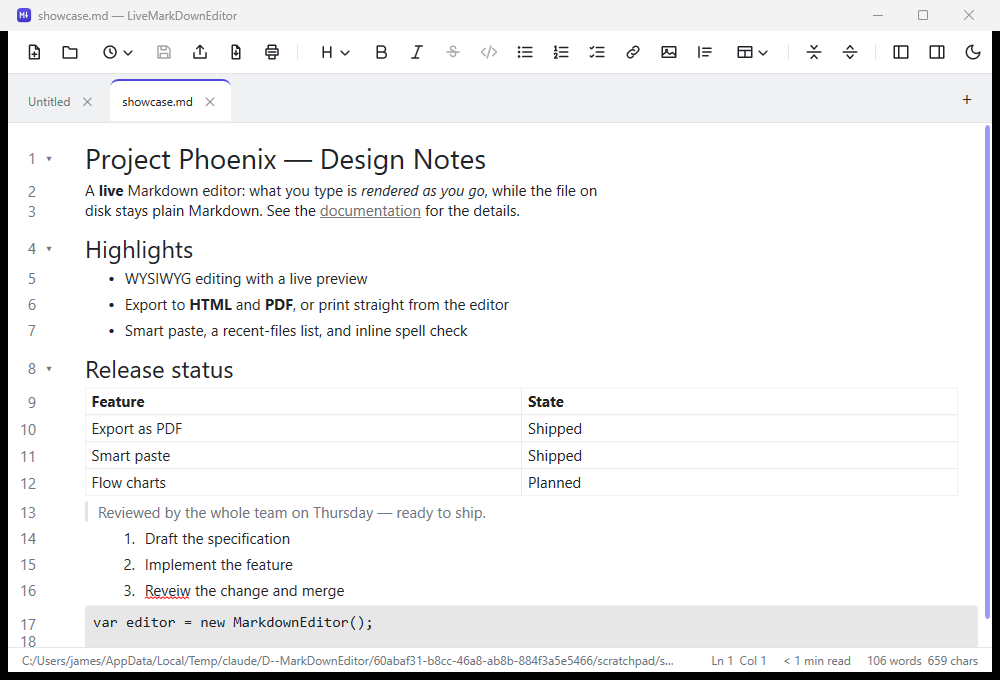
Task: Insert an image using the picture icon
Action: (668, 52)
